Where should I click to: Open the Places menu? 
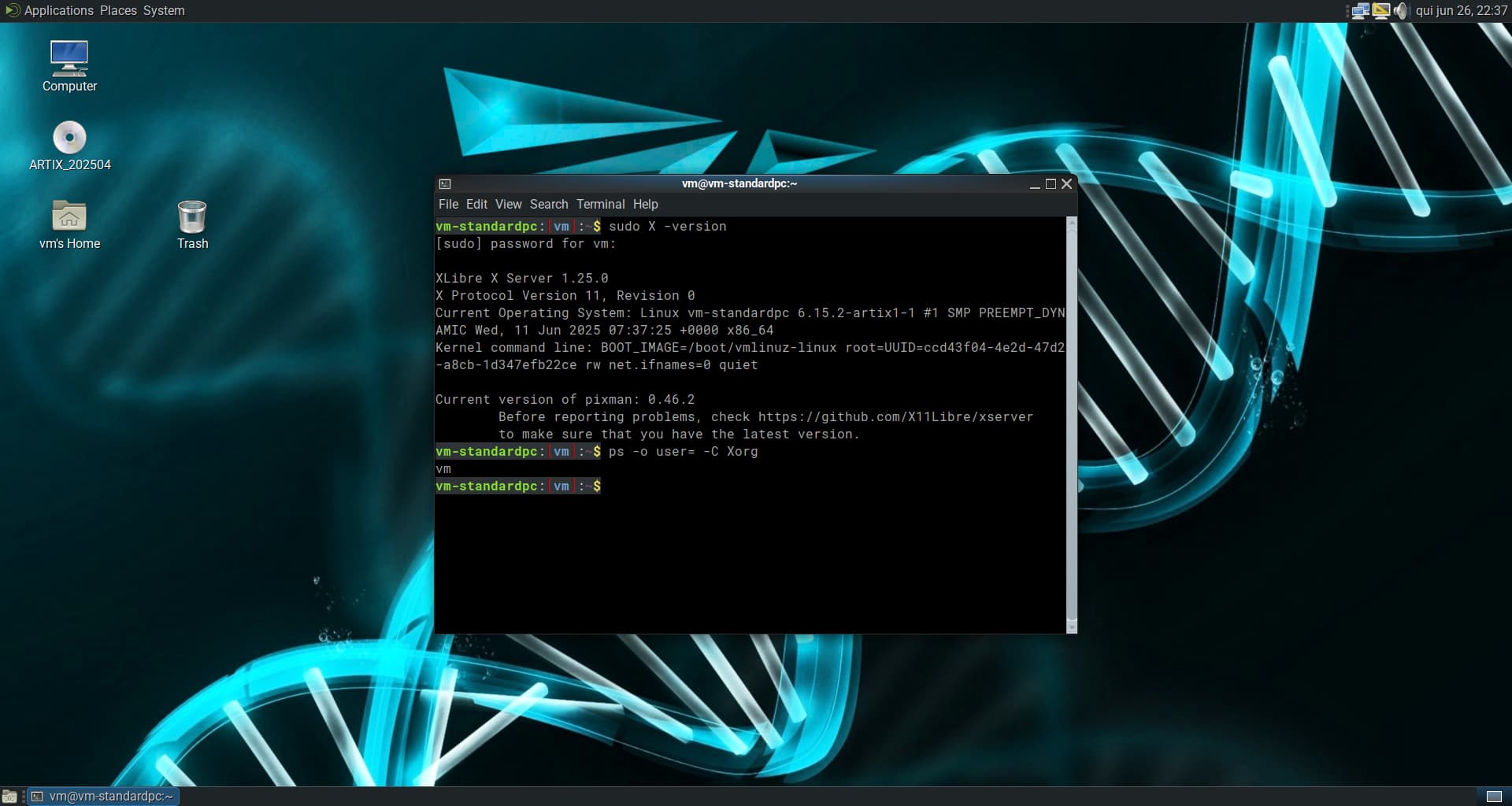(x=118, y=10)
